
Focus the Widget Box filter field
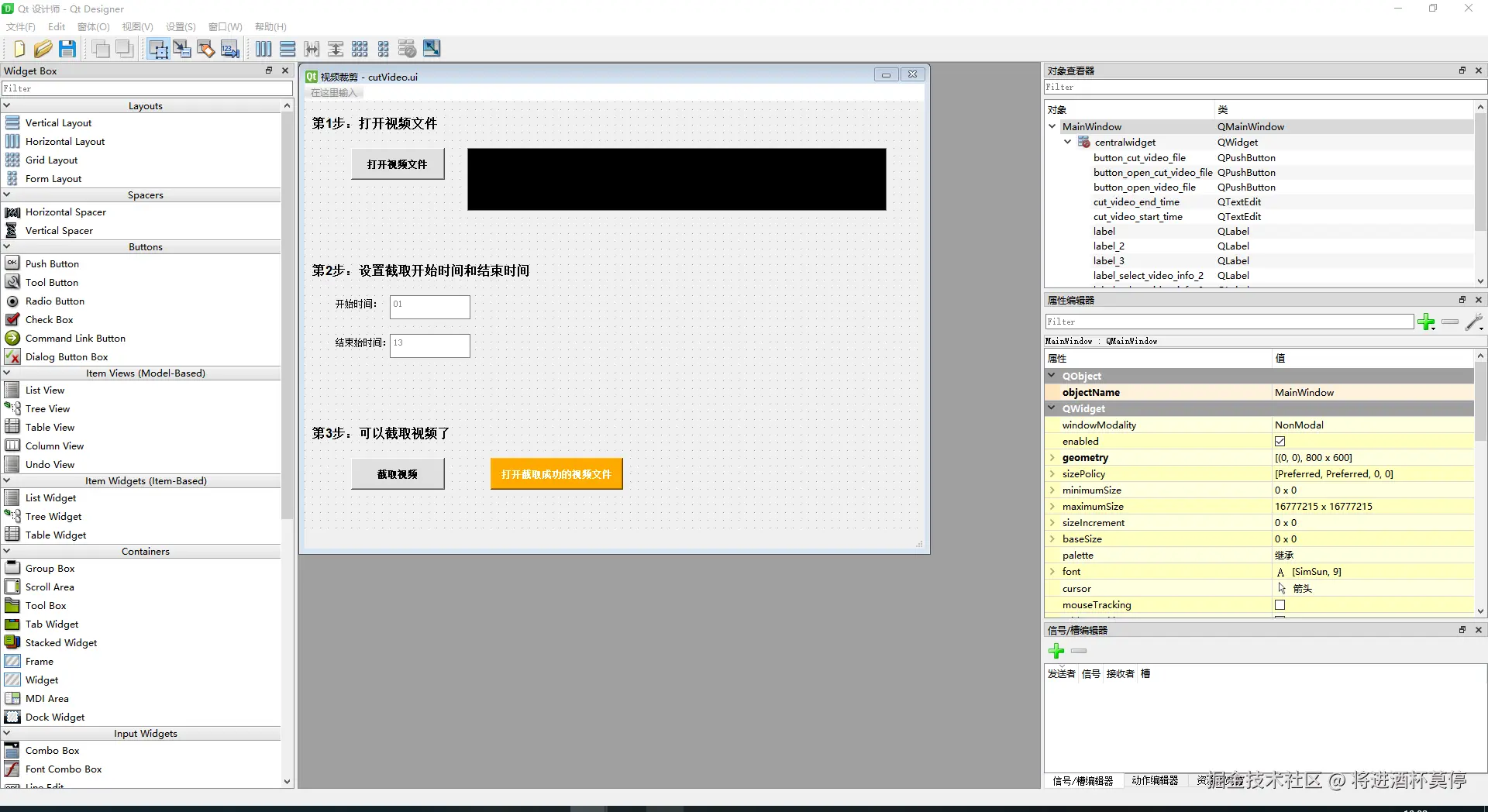(x=147, y=88)
